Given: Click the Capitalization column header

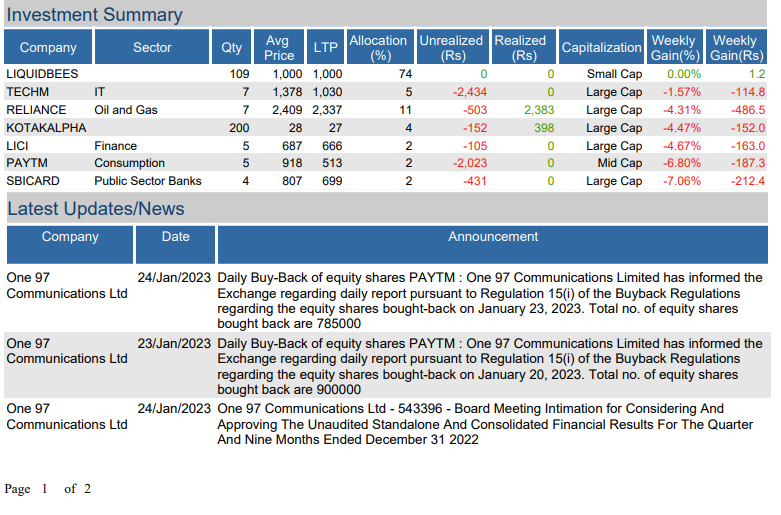Looking at the screenshot, I should pos(601,47).
